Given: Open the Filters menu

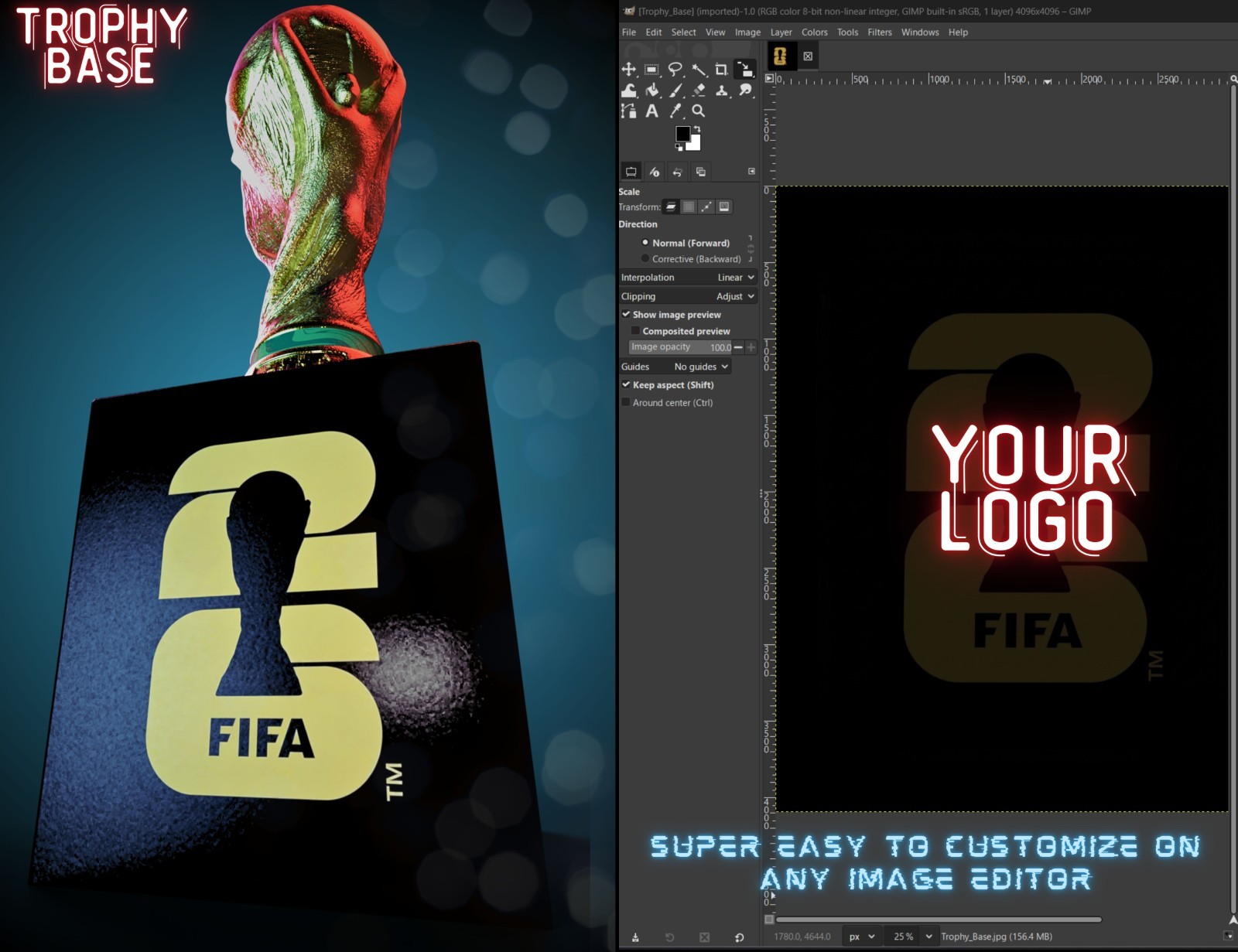Looking at the screenshot, I should click(x=880, y=32).
